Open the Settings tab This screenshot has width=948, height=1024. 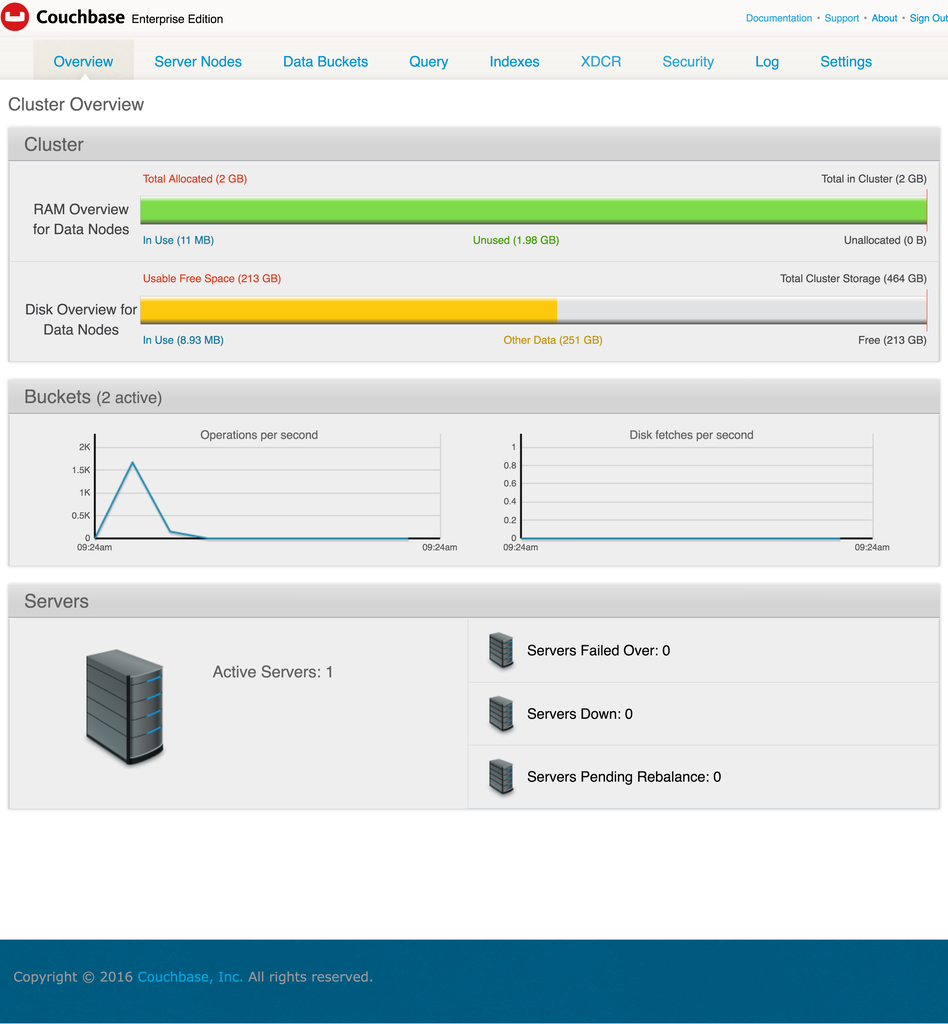pos(846,61)
